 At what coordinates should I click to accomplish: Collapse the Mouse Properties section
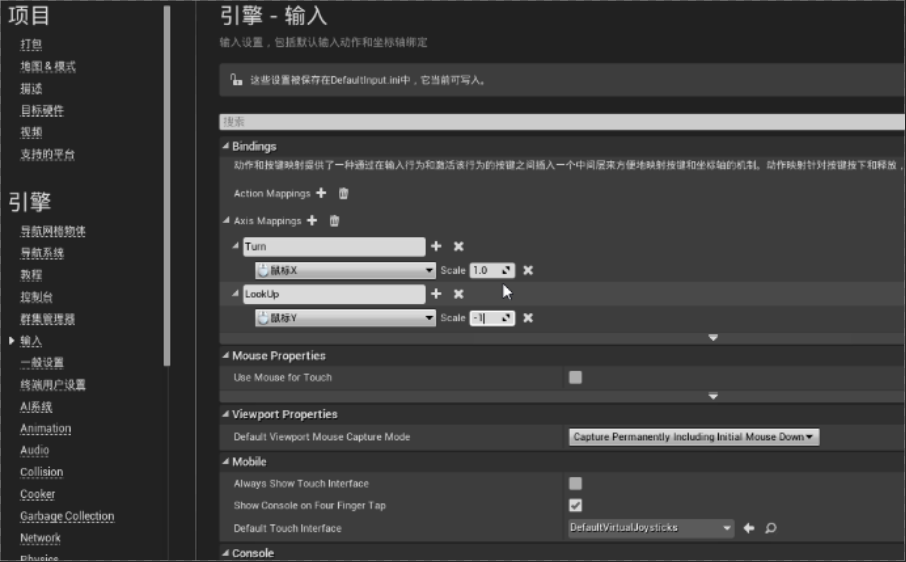(x=226, y=355)
